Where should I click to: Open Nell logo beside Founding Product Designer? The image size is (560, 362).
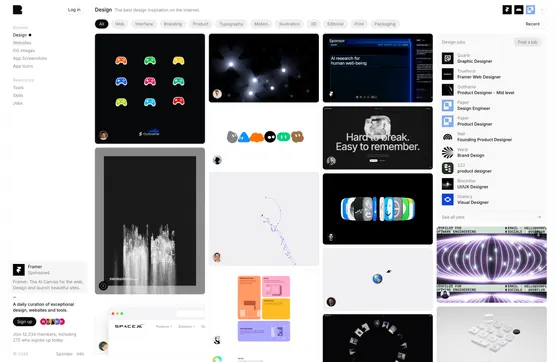[448, 137]
